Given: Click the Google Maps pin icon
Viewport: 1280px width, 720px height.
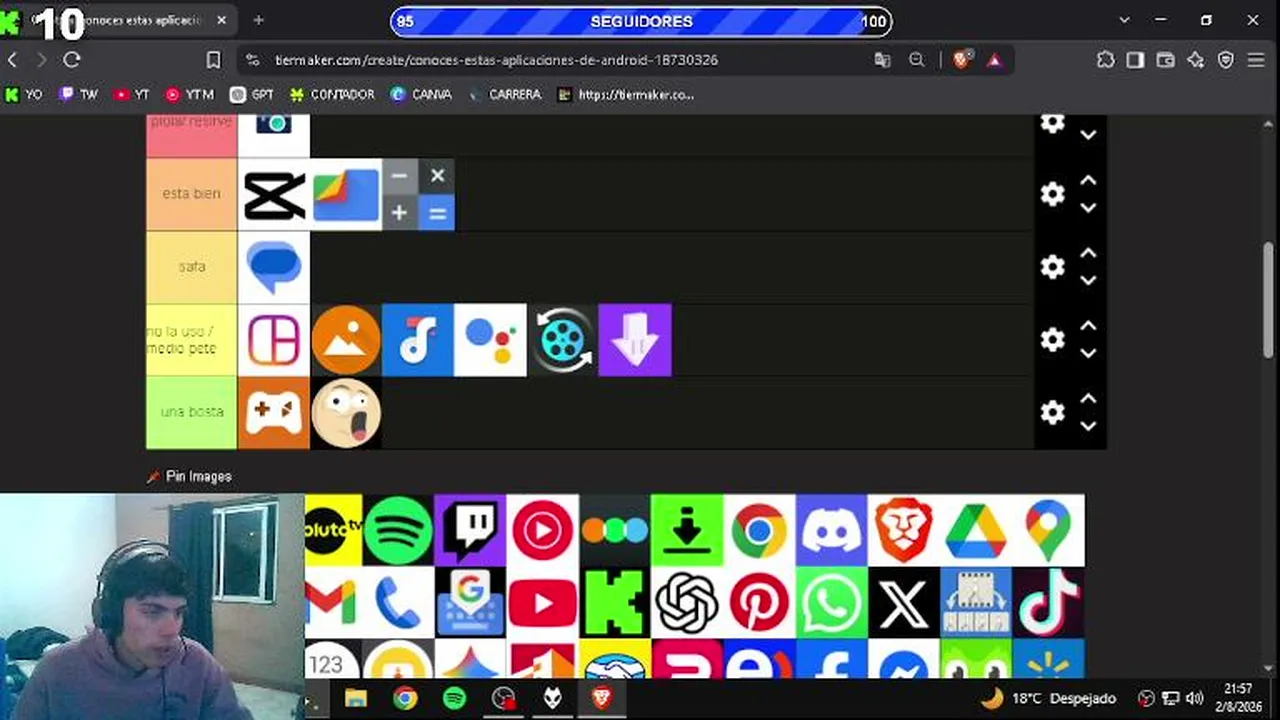Looking at the screenshot, I should coord(1048,530).
